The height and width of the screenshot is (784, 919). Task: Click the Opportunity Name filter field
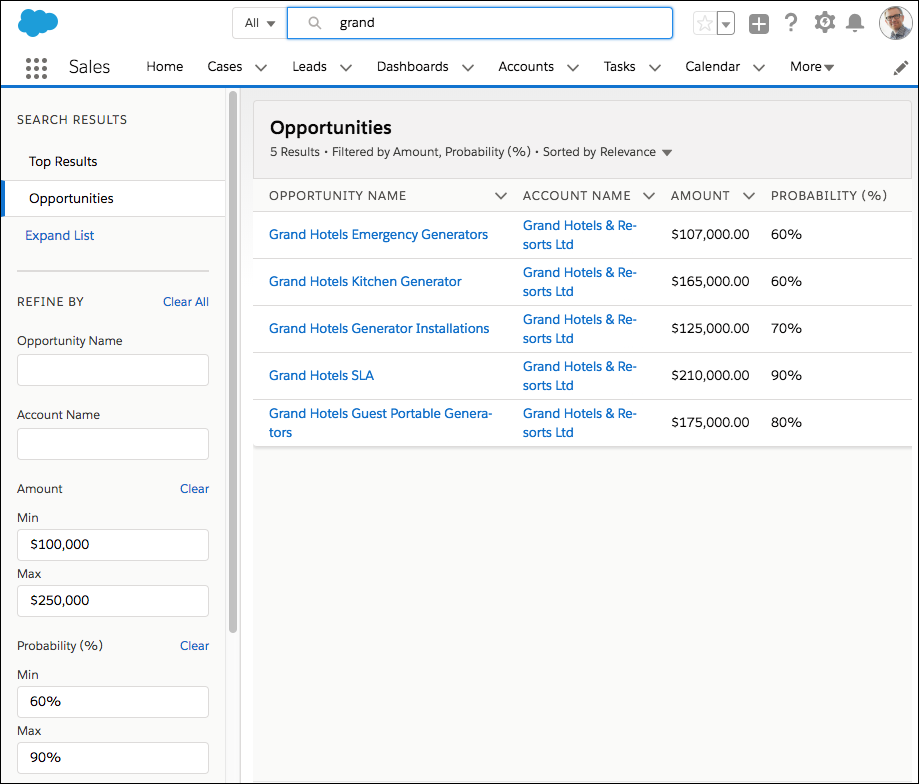(113, 370)
